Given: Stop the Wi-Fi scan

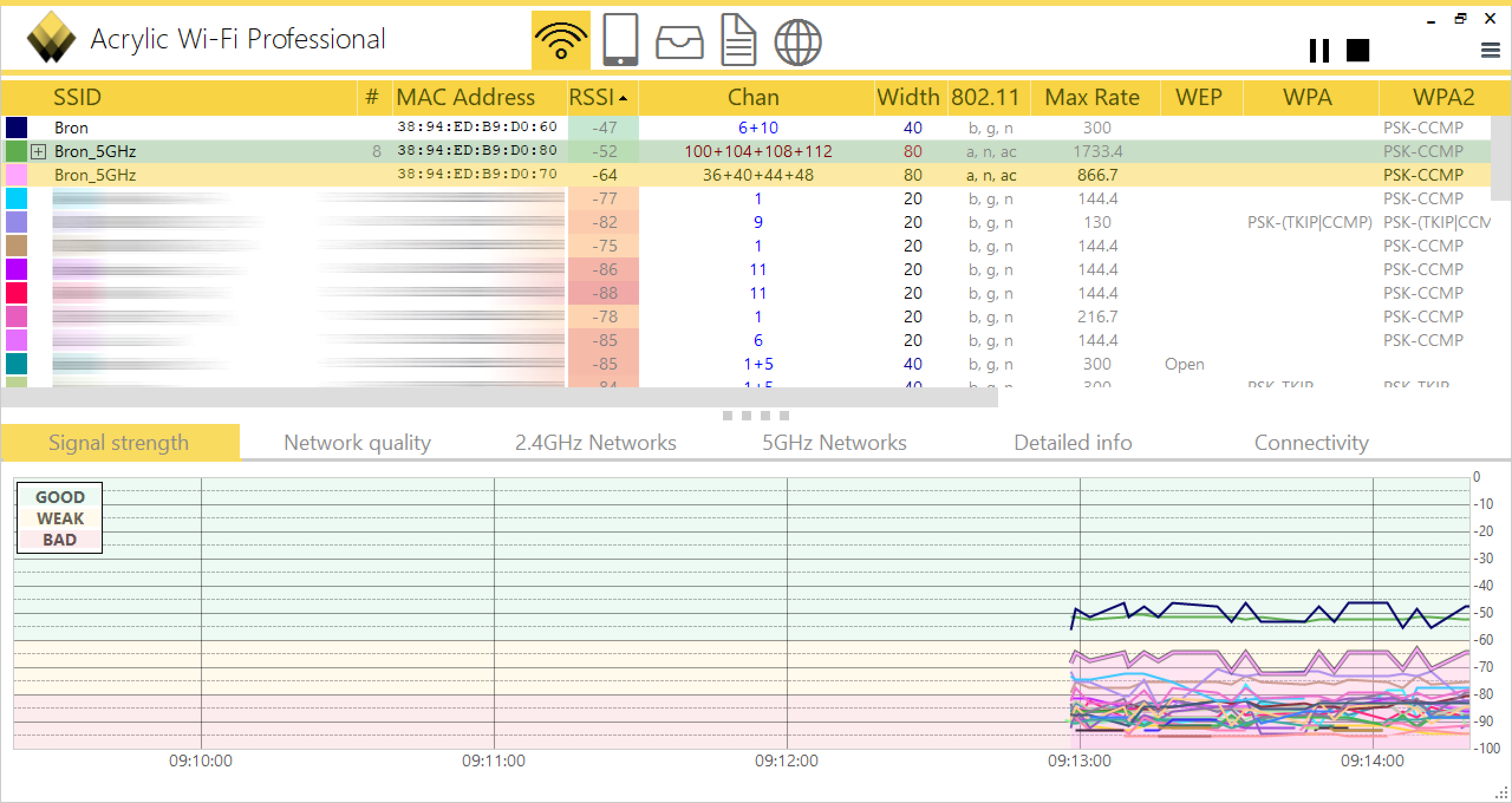Looking at the screenshot, I should pos(1357,50).
